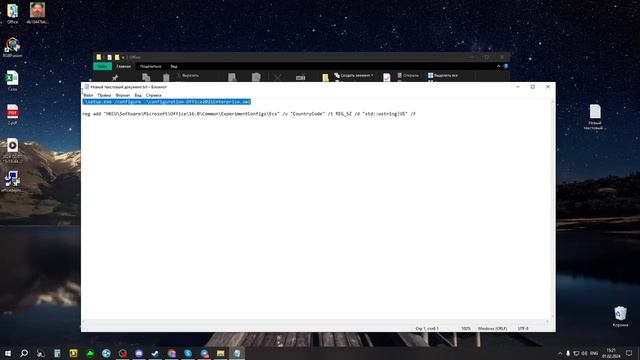Viewport: 640px width, 360px height.
Task: Open the white checkmark app in taskbar
Action: 155,353
